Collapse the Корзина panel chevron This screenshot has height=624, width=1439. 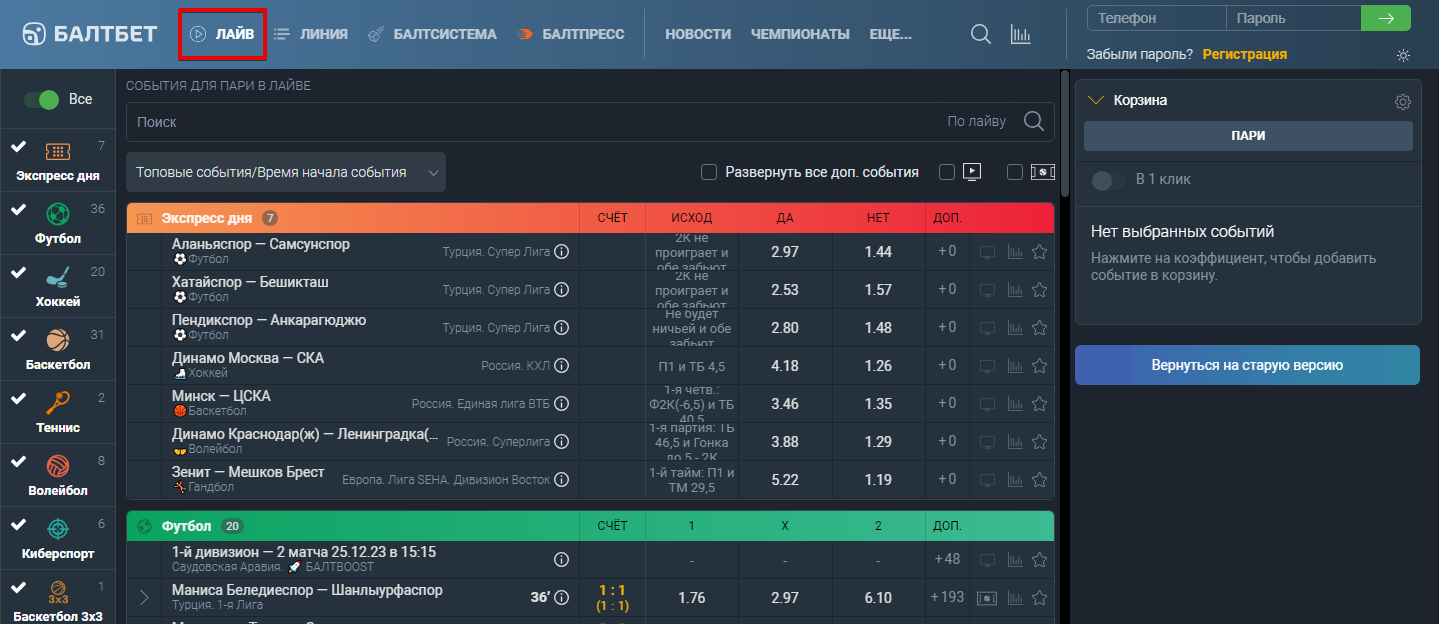click(1095, 100)
